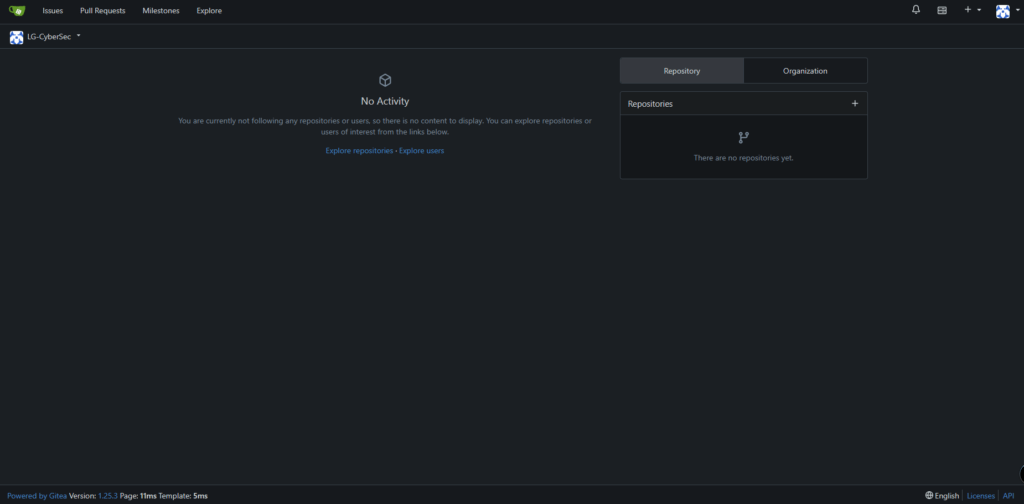Open the user profile avatar menu
The height and width of the screenshot is (504, 1024).
pos(1004,11)
